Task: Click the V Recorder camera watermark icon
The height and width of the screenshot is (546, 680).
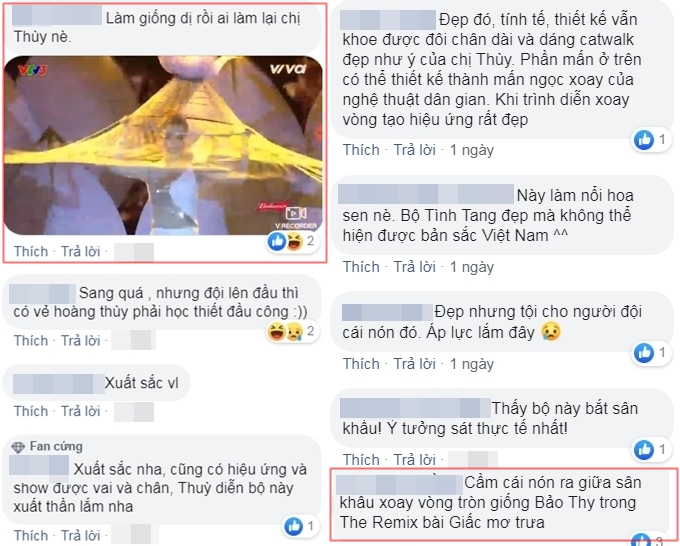Action: coord(296,213)
